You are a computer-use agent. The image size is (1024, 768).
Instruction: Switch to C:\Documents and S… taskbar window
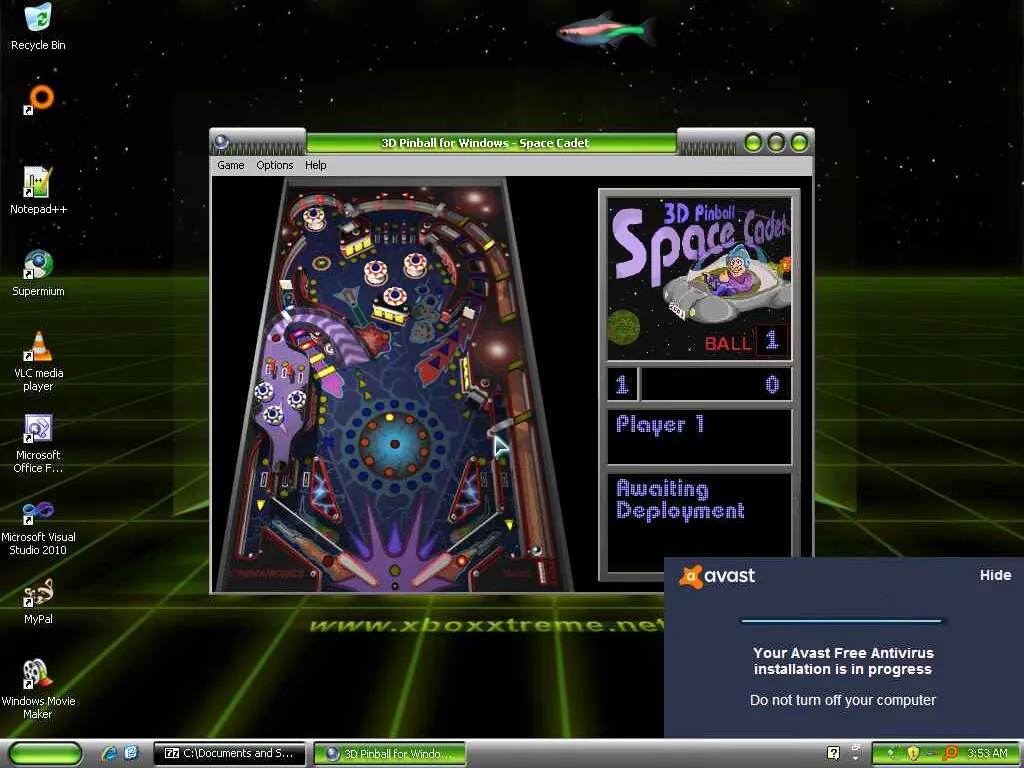pos(229,754)
